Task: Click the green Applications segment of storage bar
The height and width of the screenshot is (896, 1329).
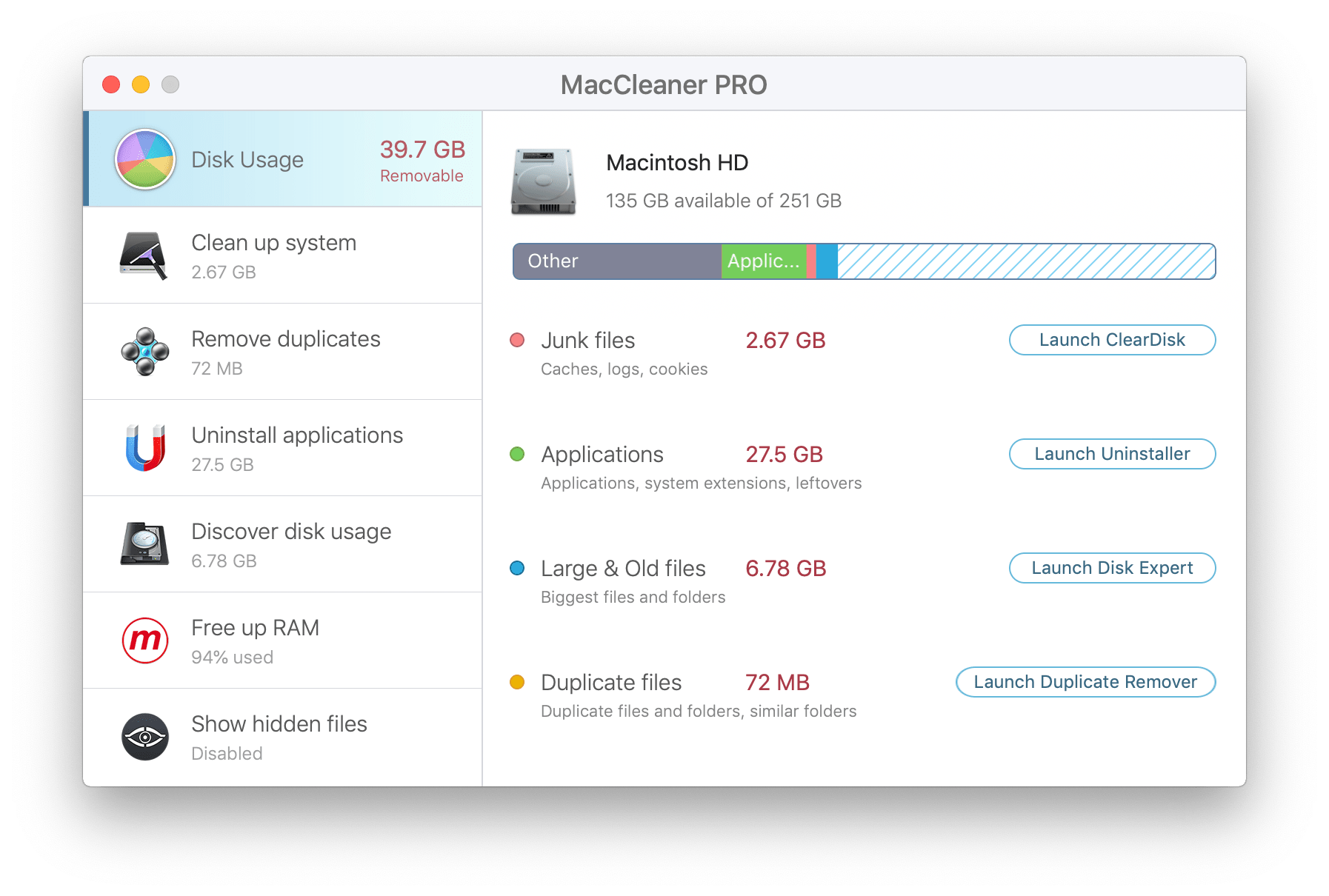Action: click(764, 261)
